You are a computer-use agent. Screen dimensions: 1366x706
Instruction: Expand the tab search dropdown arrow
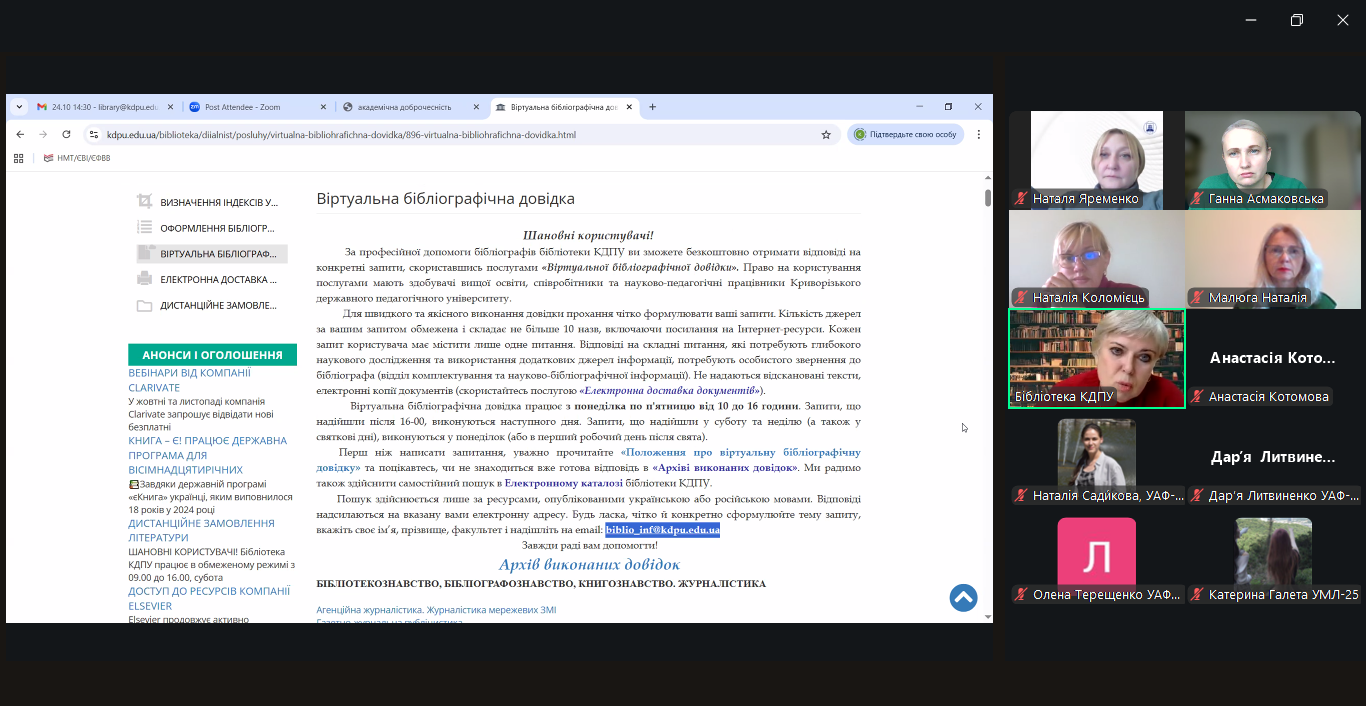(x=19, y=107)
